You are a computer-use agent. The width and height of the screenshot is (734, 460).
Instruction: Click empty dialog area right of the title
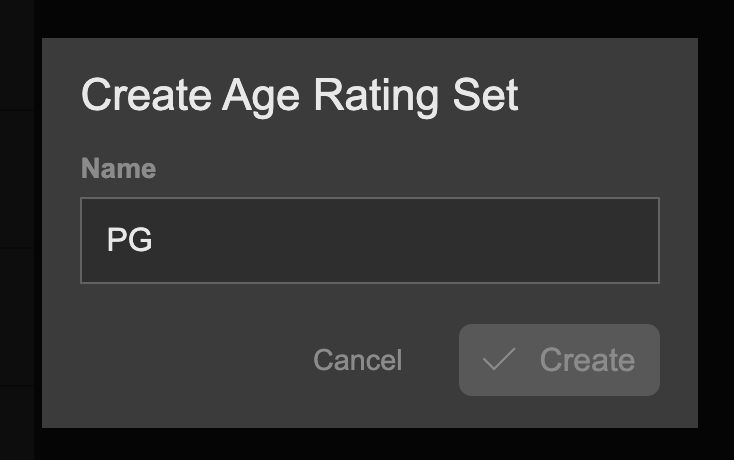[610, 96]
